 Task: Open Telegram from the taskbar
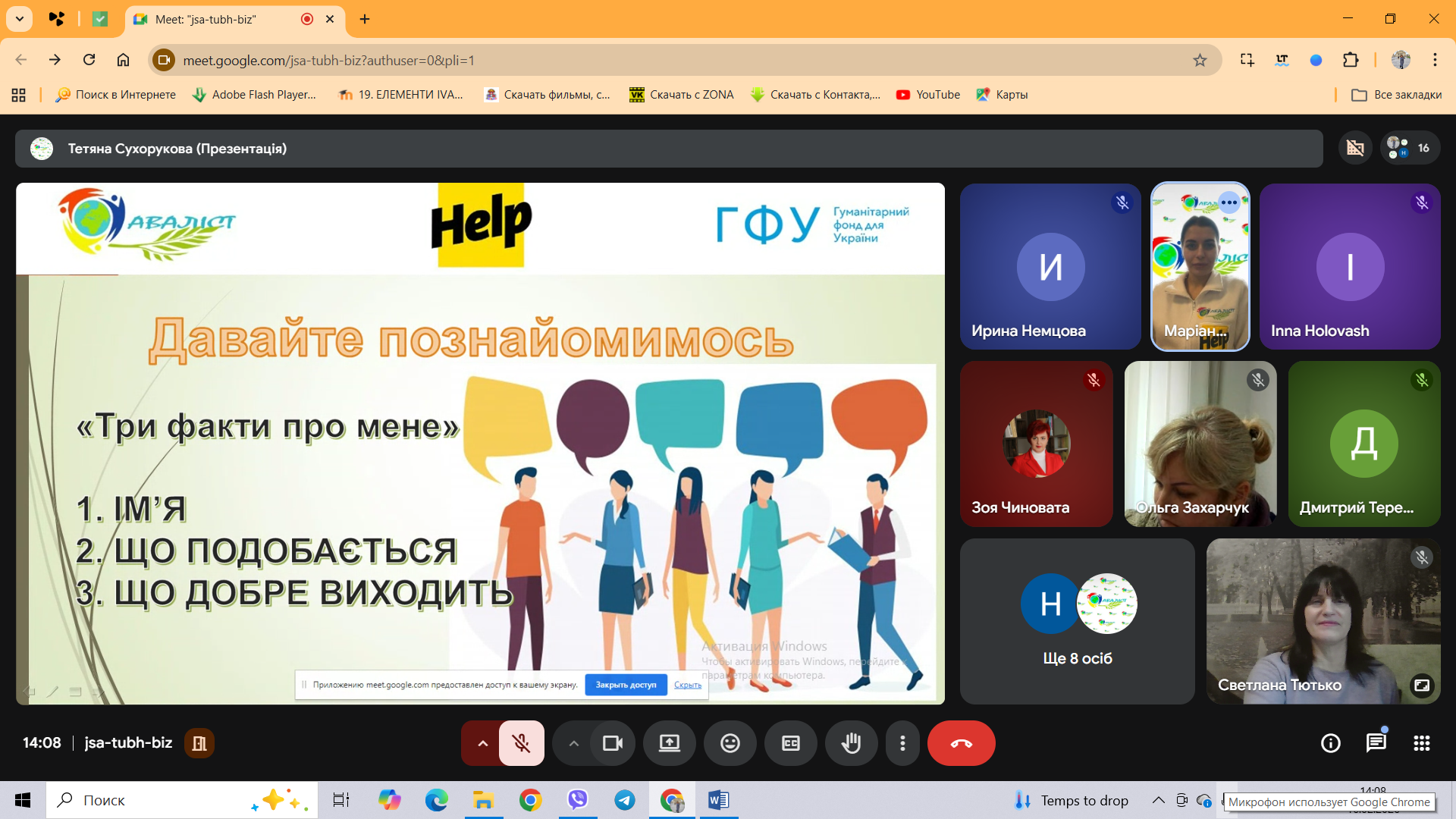point(625,800)
